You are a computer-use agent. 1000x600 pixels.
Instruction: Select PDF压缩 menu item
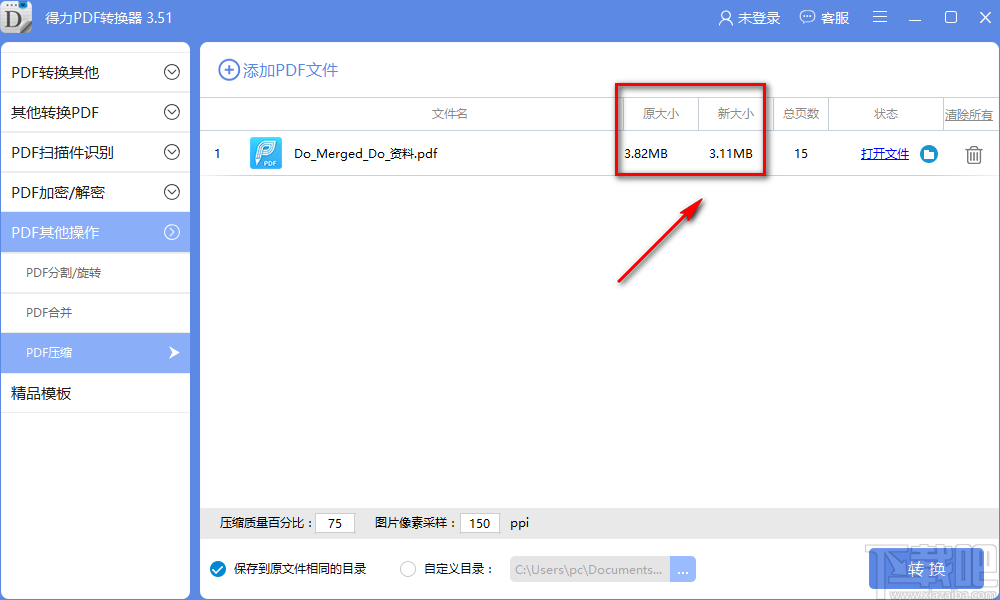pyautogui.click(x=96, y=353)
